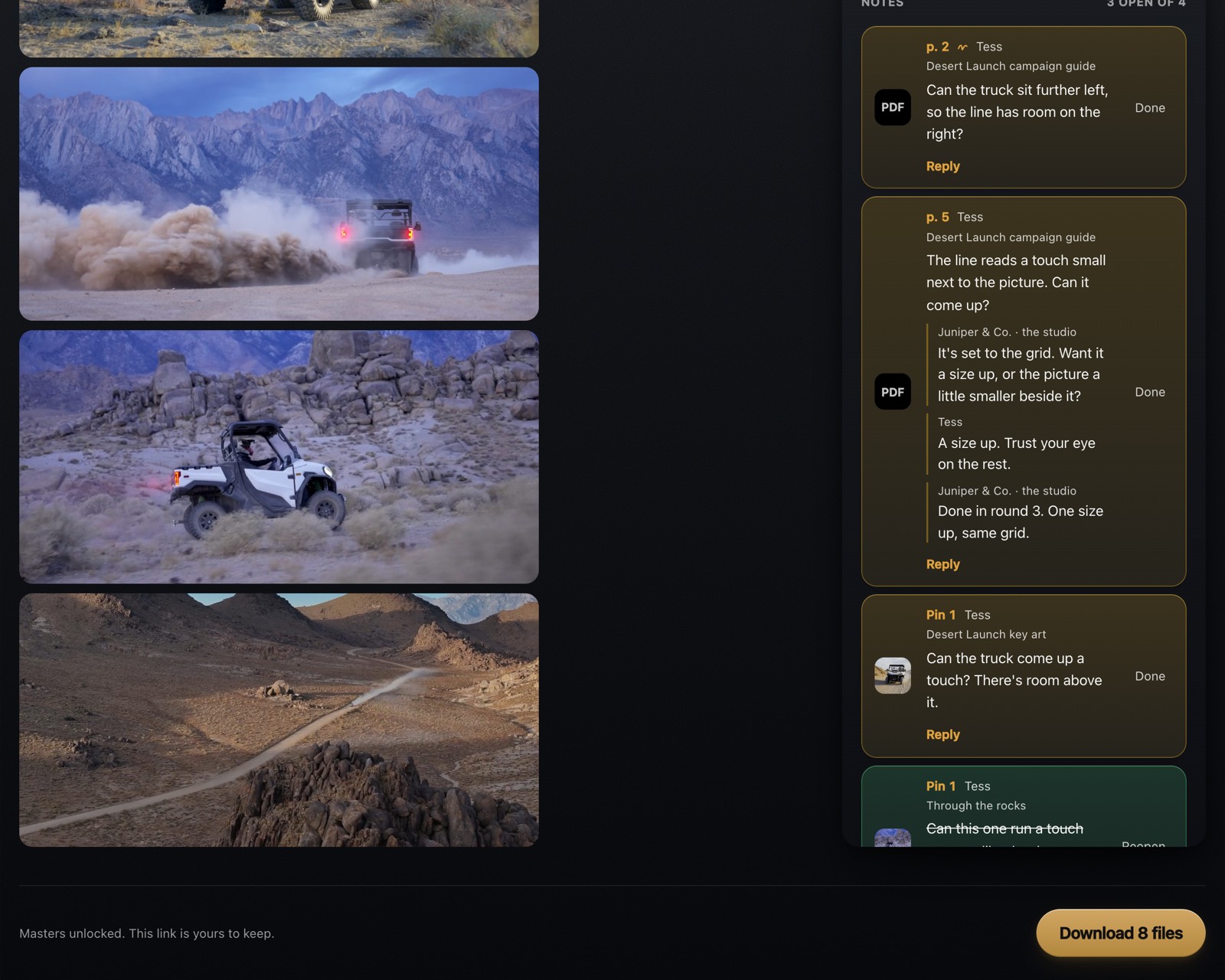This screenshot has width=1225, height=980.
Task: Reply to the p. 5 line size thread
Action: 942,564
